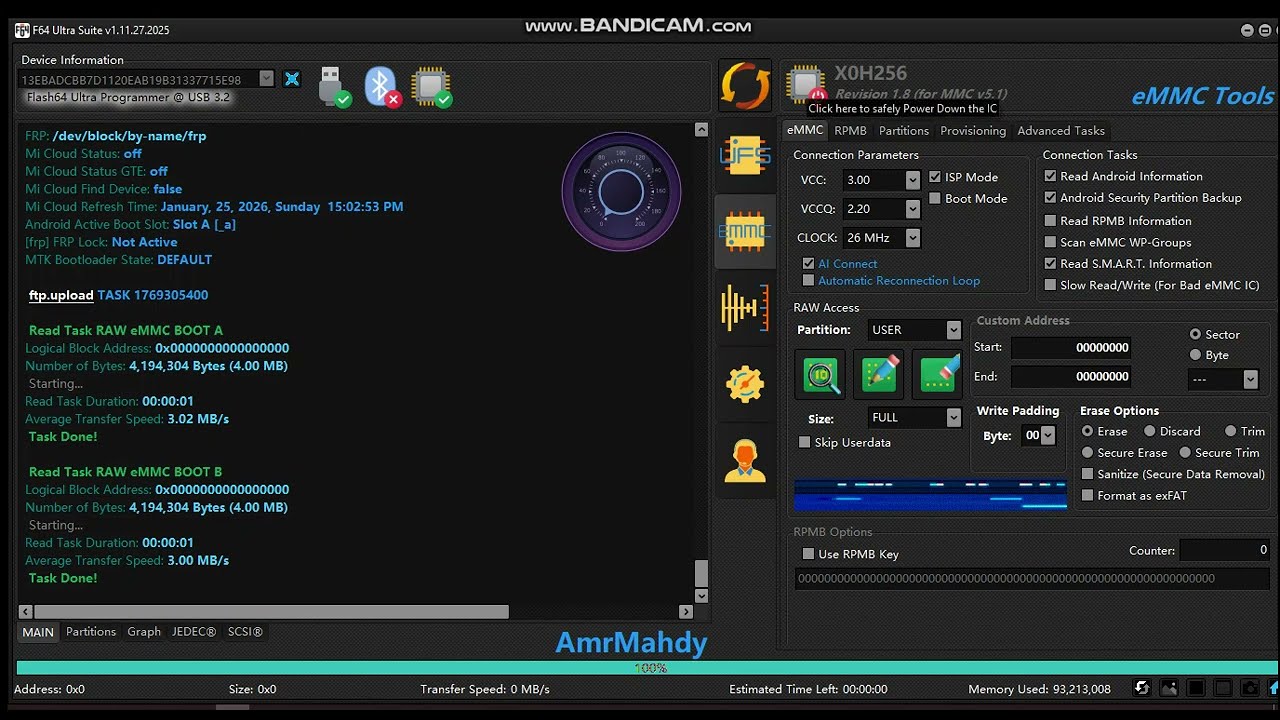Viewport: 1280px width, 720px height.
Task: Click the Read RAW magnifier button
Action: tap(821, 374)
